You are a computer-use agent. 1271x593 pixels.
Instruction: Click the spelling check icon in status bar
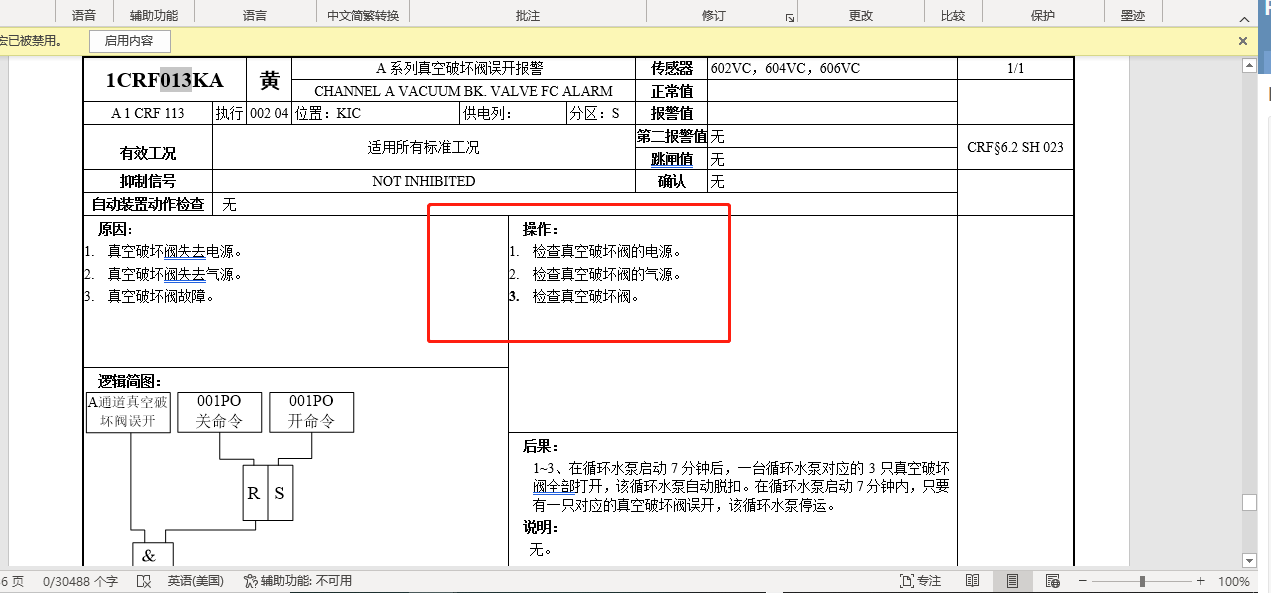point(143,581)
